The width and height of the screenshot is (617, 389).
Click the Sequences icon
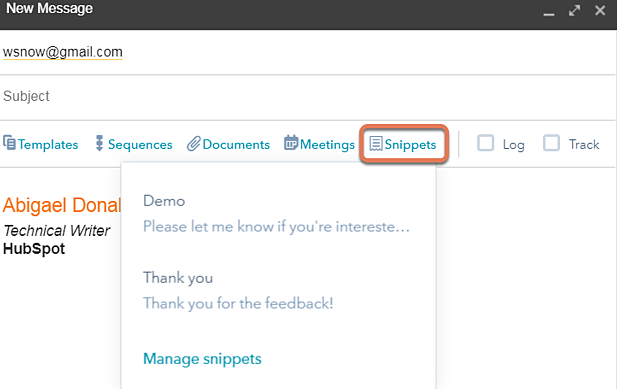tap(99, 143)
